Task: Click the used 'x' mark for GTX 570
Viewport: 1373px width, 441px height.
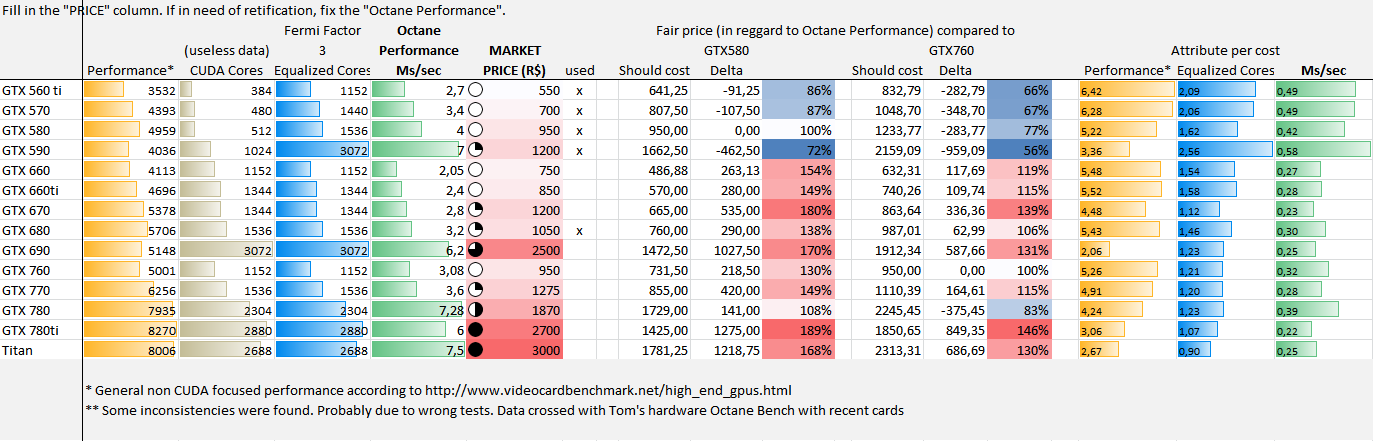Action: 579,110
